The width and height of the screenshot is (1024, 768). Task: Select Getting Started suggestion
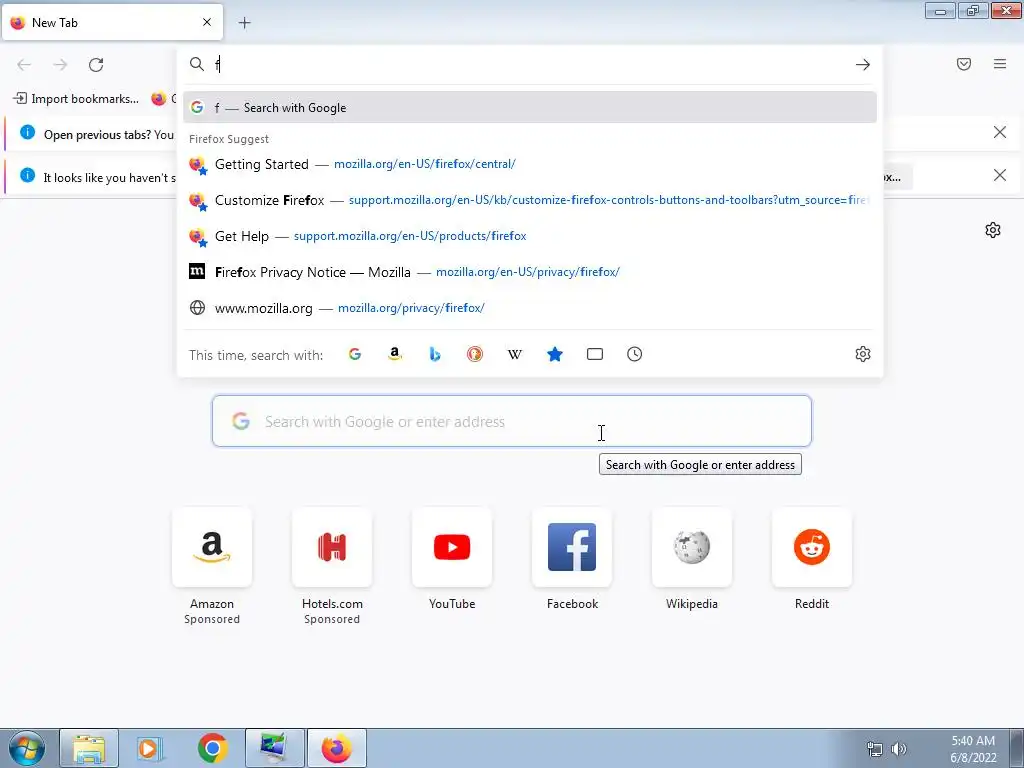pyautogui.click(x=530, y=164)
